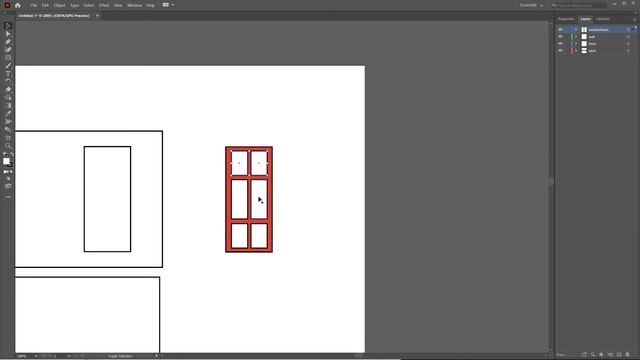Open the Edit menu
The width and height of the screenshot is (640, 360).
pos(45,5)
